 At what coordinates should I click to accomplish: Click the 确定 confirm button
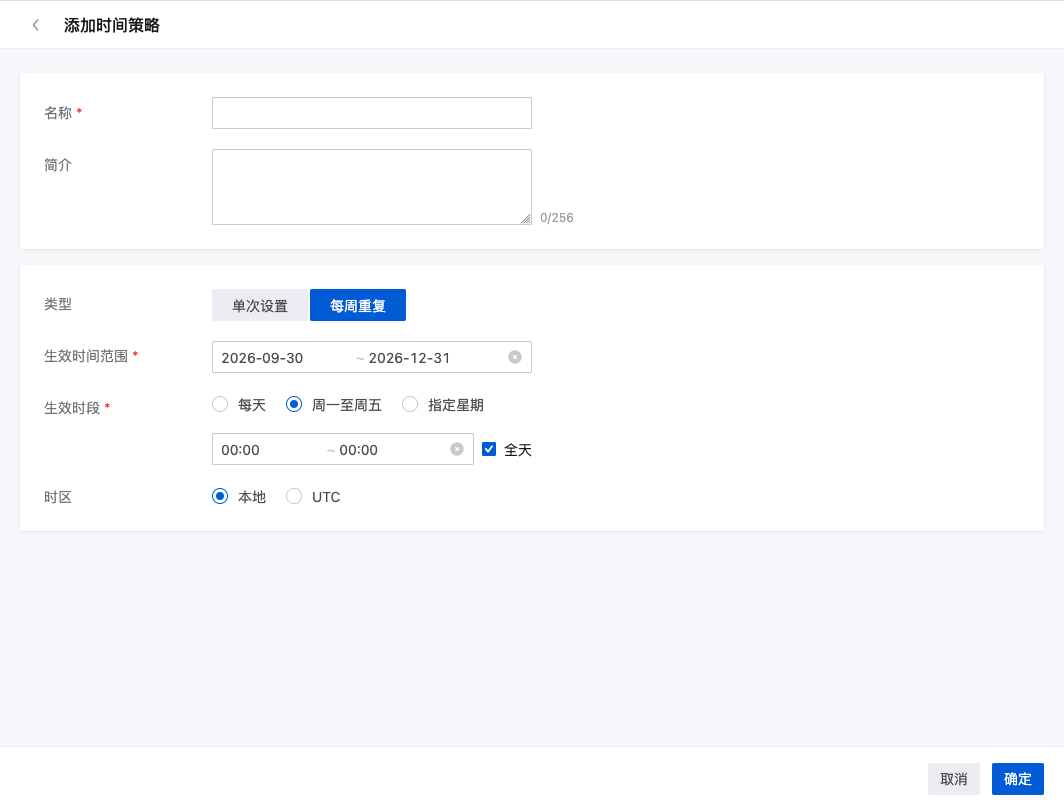(1017, 779)
